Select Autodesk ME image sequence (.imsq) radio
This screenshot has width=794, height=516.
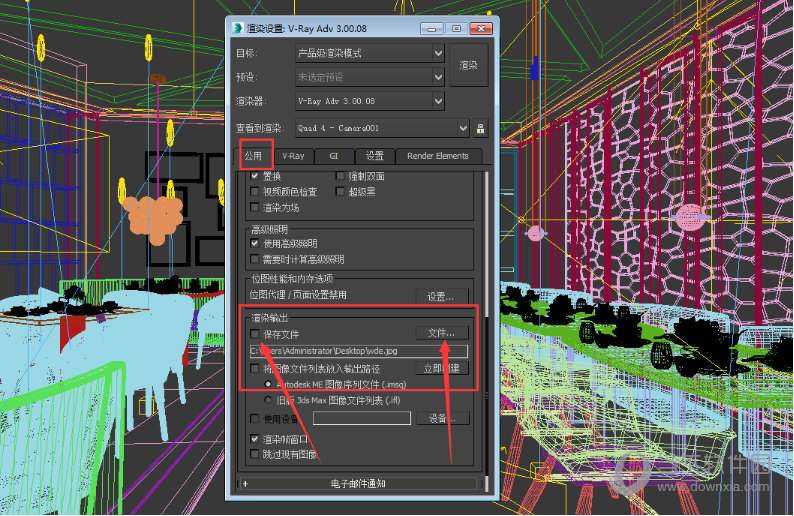[x=268, y=384]
